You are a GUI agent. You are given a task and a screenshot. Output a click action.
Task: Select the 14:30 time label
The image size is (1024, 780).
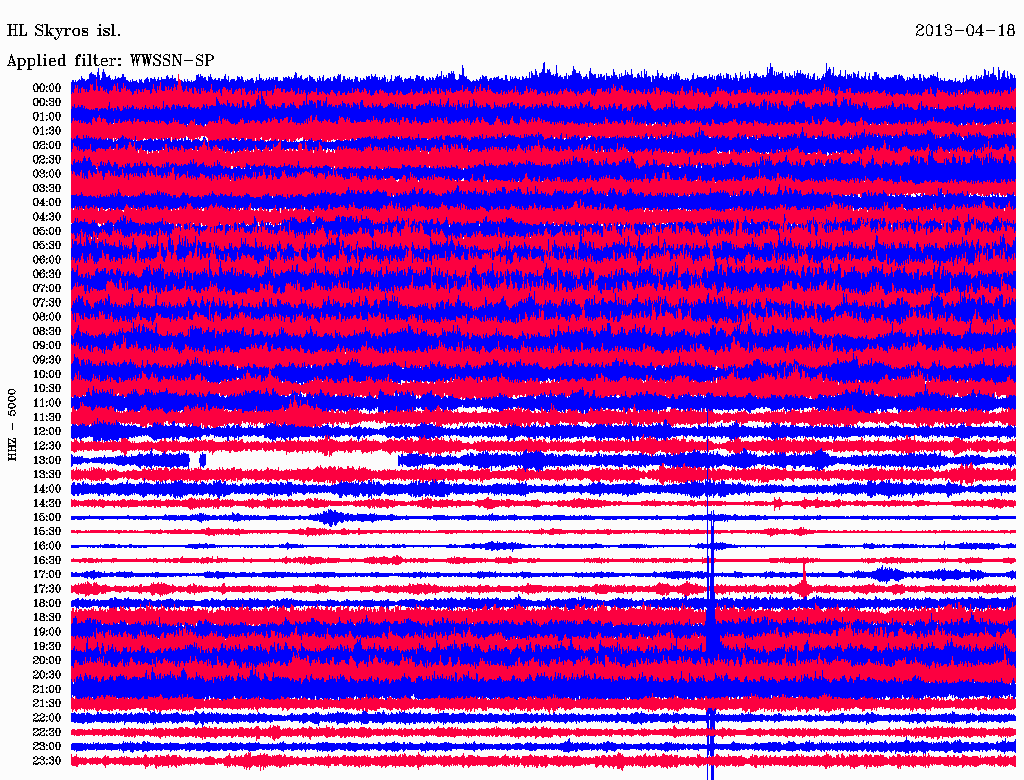[x=47, y=504]
